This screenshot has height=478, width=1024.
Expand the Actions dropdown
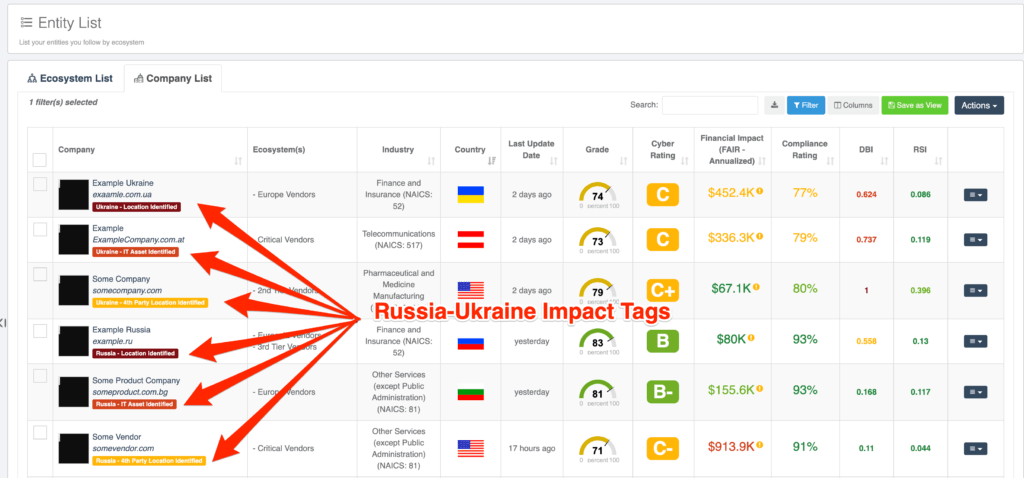pos(979,105)
